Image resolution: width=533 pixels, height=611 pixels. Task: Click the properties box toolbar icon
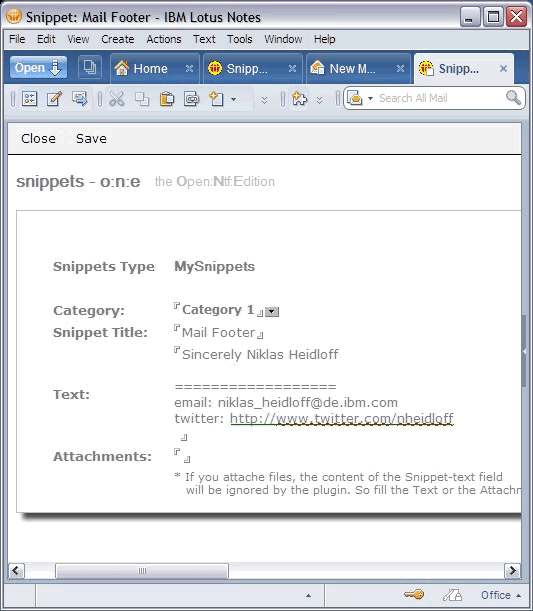point(29,99)
